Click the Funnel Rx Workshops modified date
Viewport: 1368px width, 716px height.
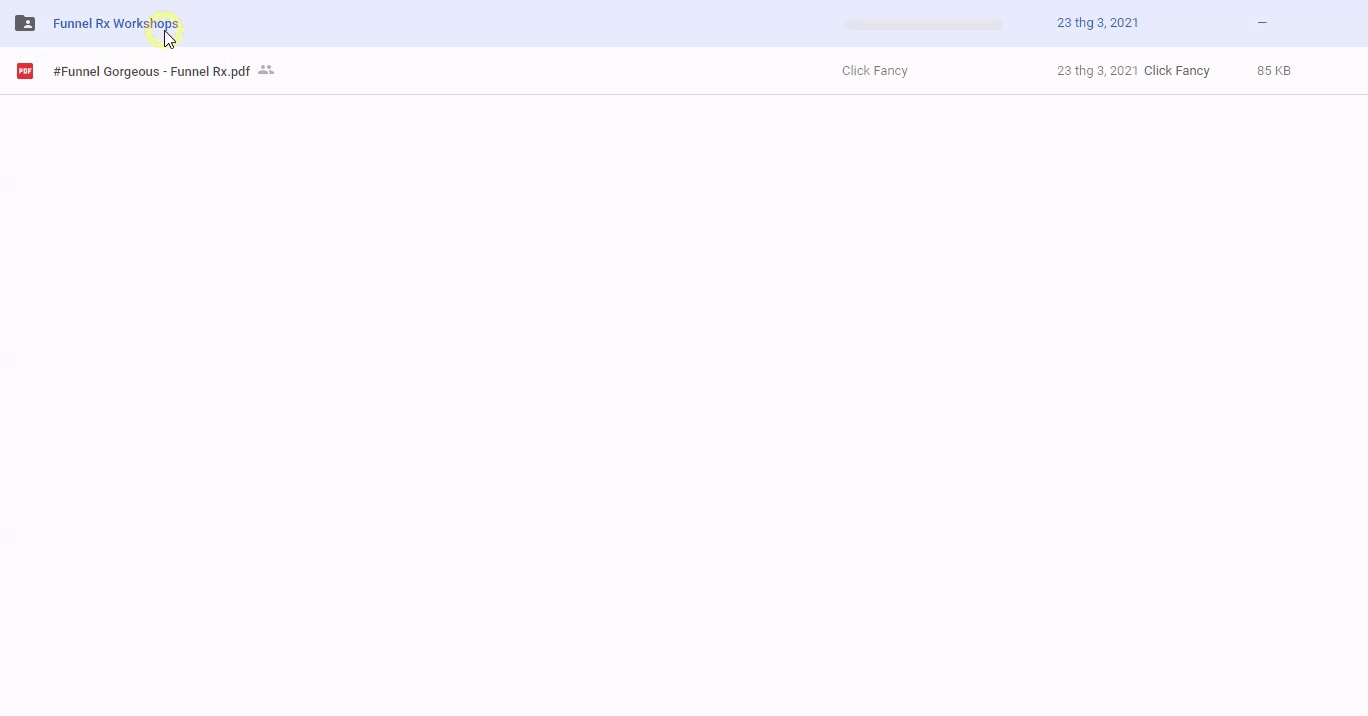point(1097,23)
